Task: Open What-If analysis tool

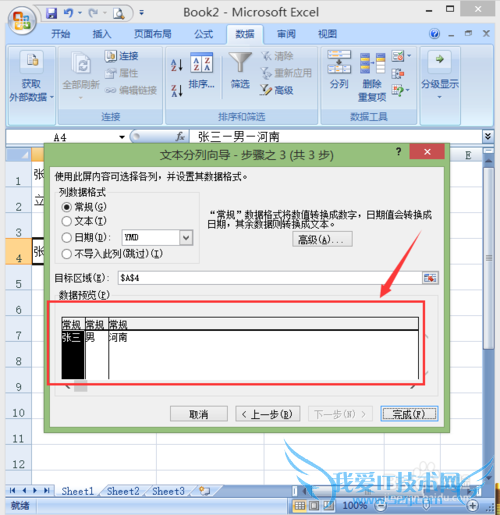Action: coord(398,90)
